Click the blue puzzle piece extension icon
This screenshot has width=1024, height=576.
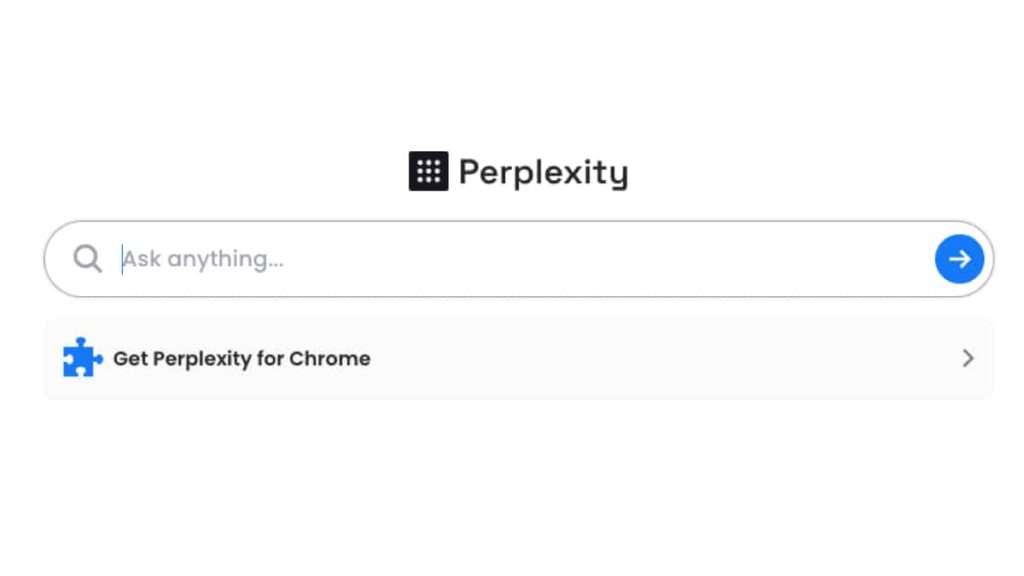click(x=82, y=358)
